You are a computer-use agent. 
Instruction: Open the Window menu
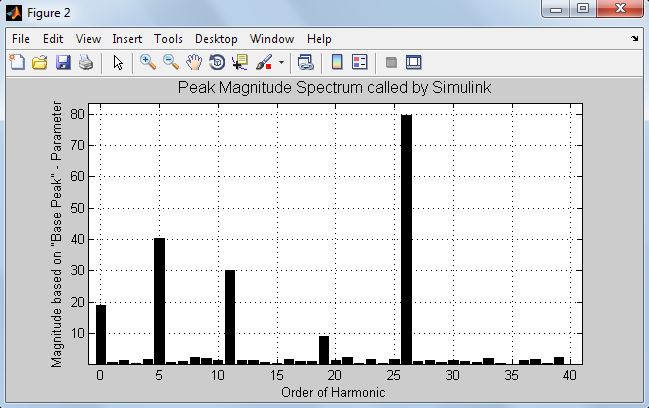pos(272,39)
